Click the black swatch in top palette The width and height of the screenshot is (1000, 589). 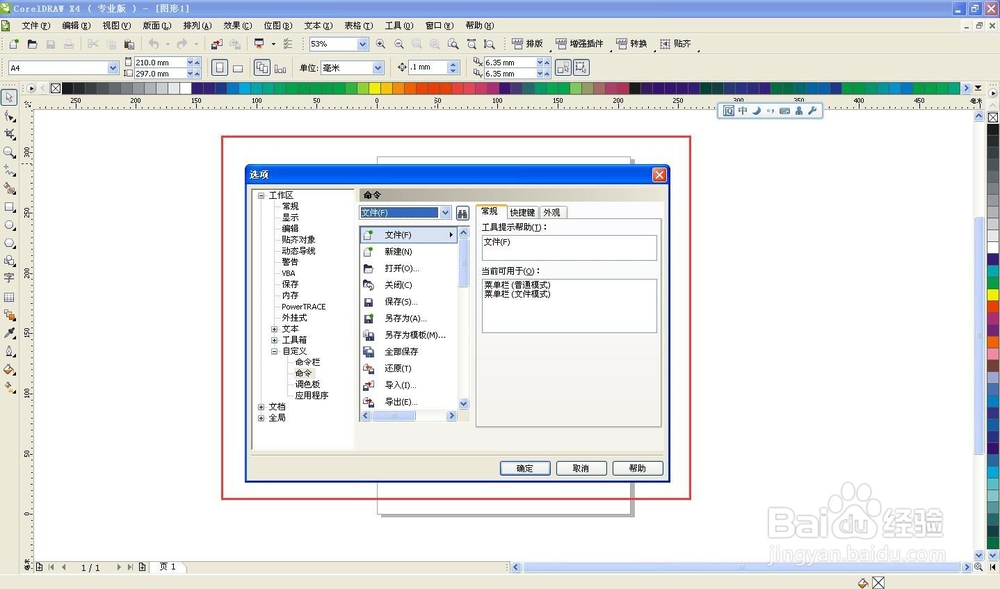pos(68,88)
